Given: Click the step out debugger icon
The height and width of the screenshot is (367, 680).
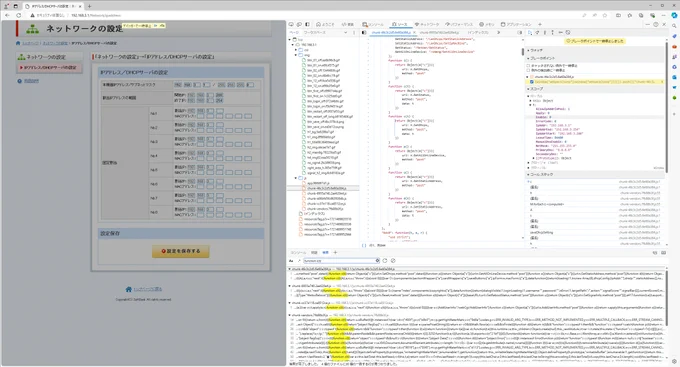Looking at the screenshot, I should click(x=552, y=32).
